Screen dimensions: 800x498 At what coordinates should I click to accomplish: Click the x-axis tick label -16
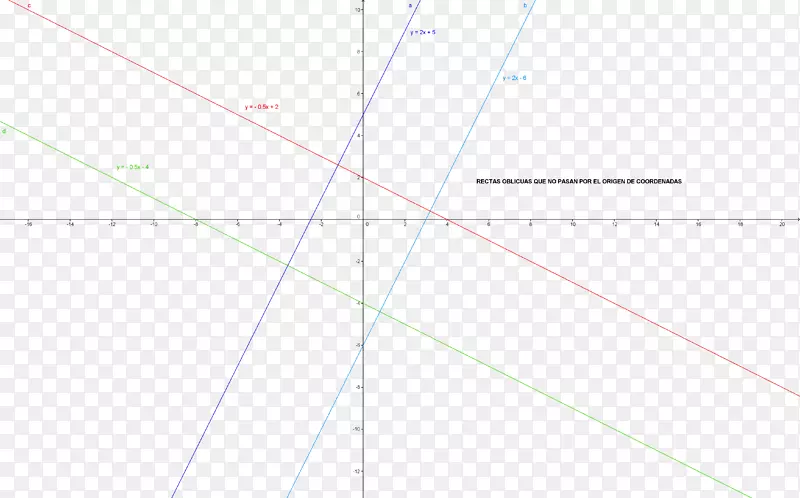[x=30, y=225]
